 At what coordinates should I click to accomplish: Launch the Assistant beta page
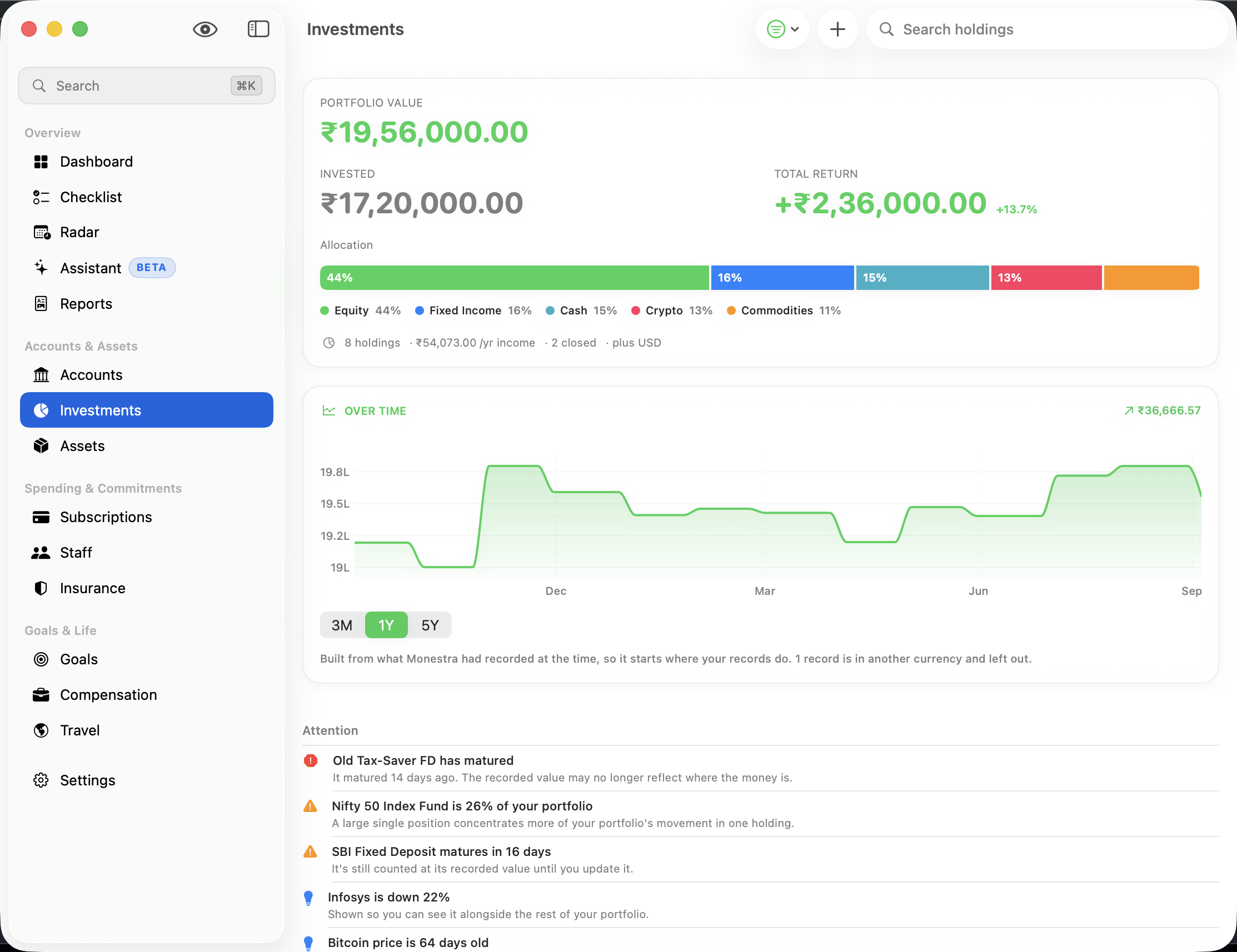[x=147, y=268]
